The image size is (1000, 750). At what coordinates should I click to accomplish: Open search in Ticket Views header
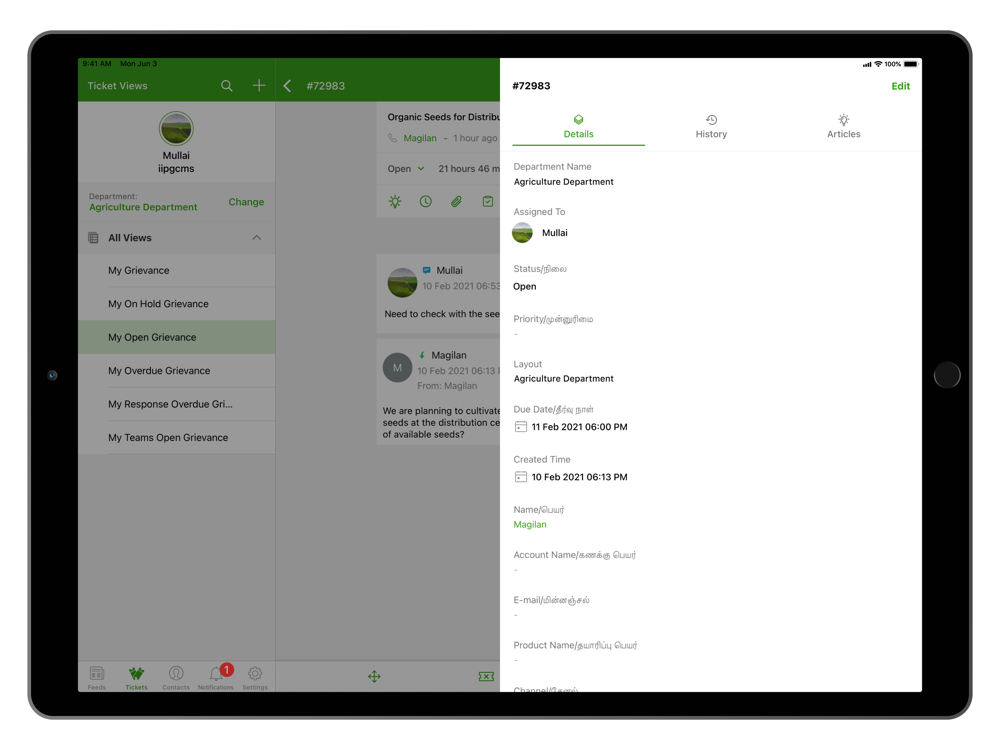pos(226,85)
